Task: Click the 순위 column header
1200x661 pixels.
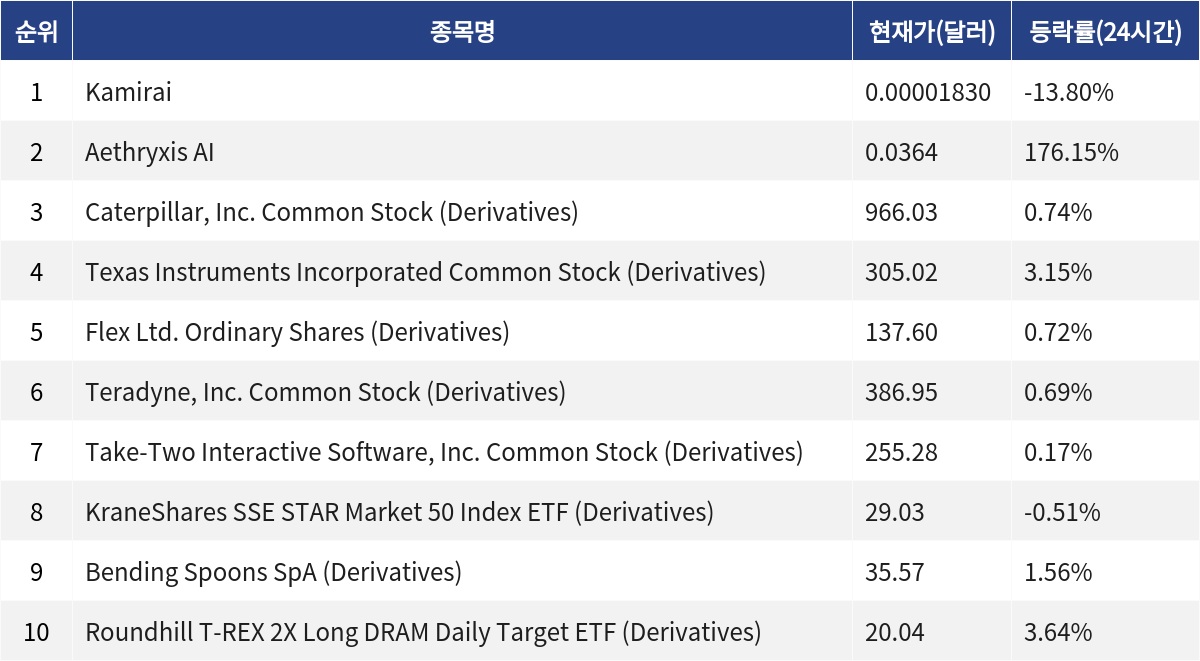Action: pos(36,32)
